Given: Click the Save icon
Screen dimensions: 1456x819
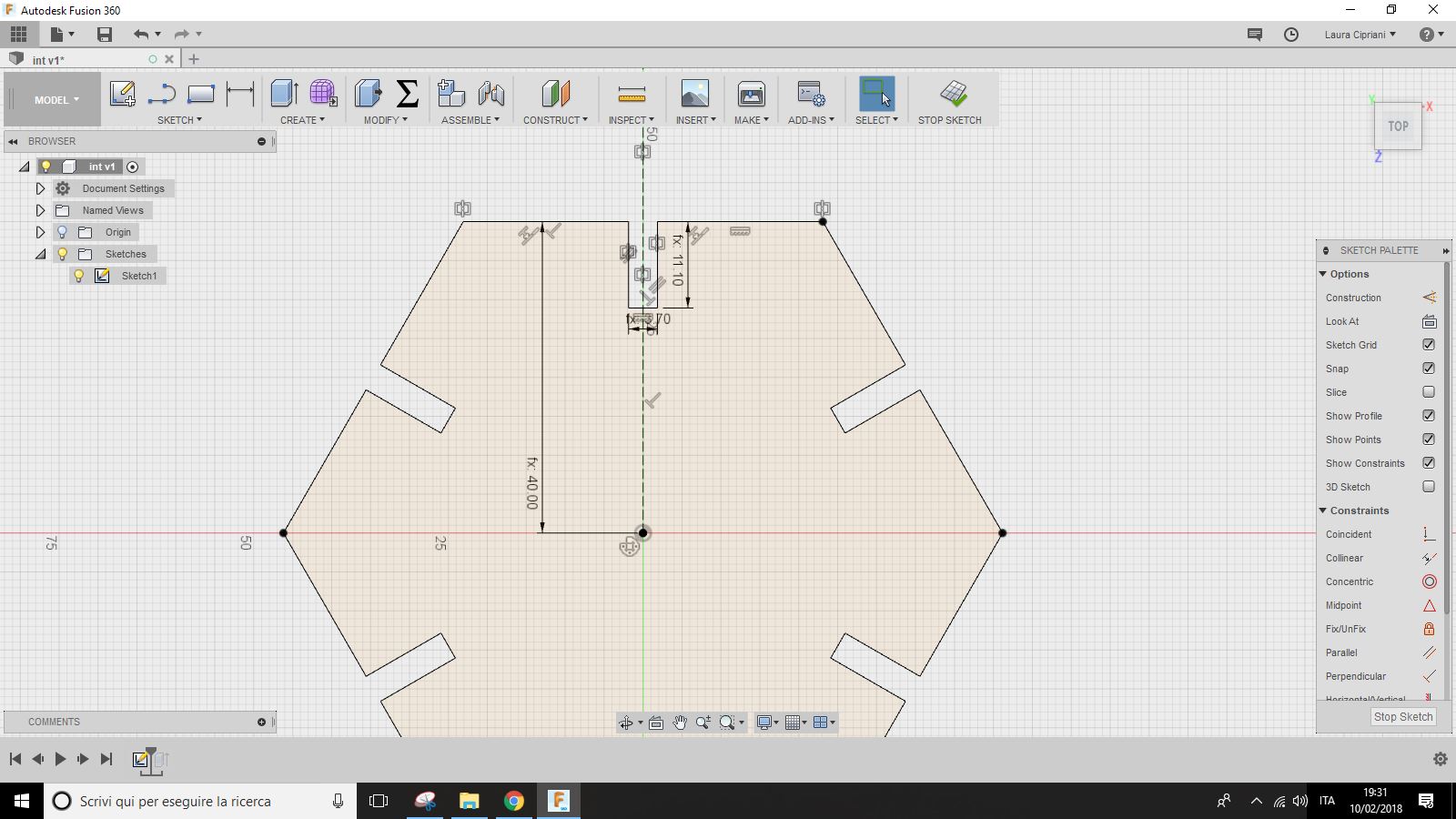Looking at the screenshot, I should [105, 34].
